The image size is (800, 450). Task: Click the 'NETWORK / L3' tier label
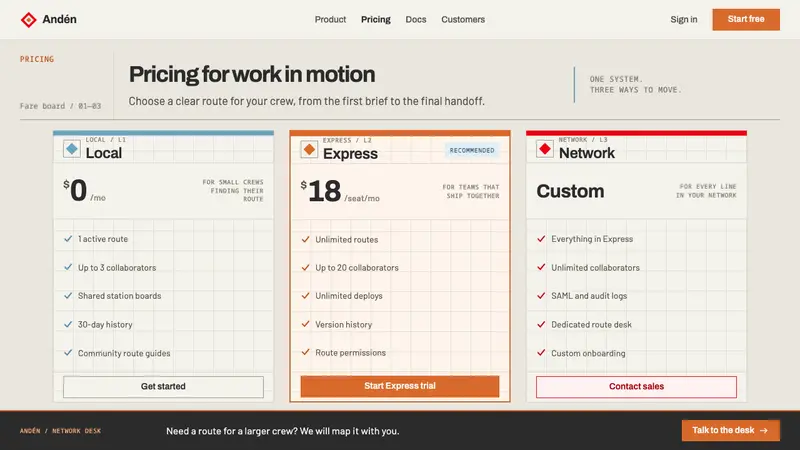pyautogui.click(x=583, y=140)
